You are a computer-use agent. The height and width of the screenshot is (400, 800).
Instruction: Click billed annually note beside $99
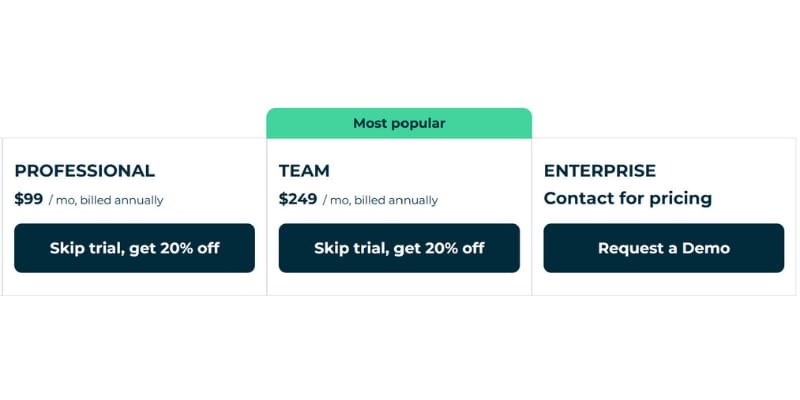click(106, 200)
